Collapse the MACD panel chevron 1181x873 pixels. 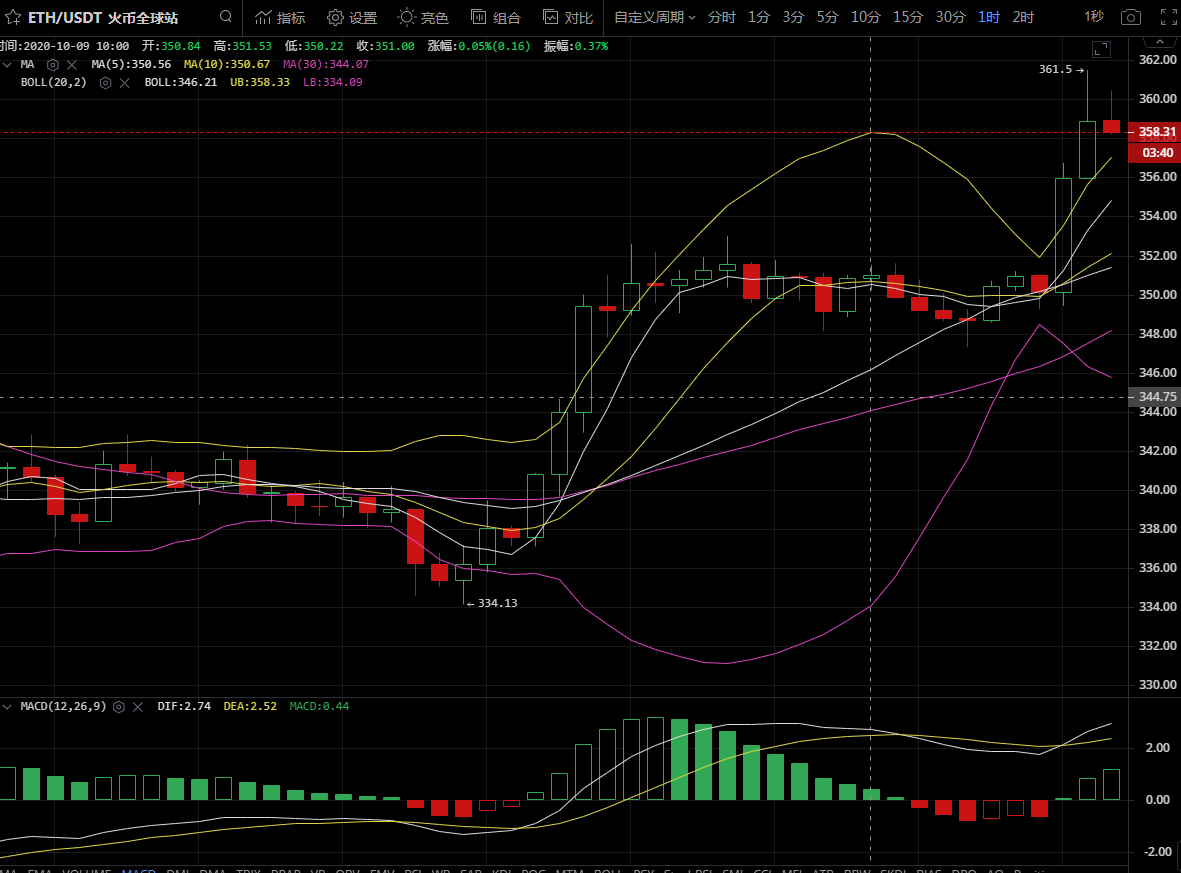coord(7,706)
